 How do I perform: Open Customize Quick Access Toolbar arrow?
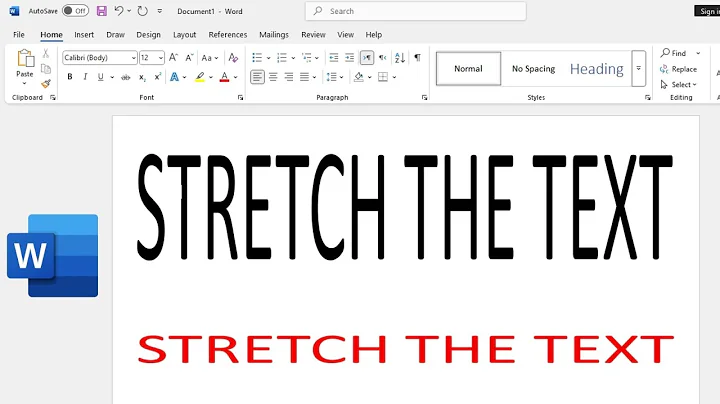pos(159,11)
